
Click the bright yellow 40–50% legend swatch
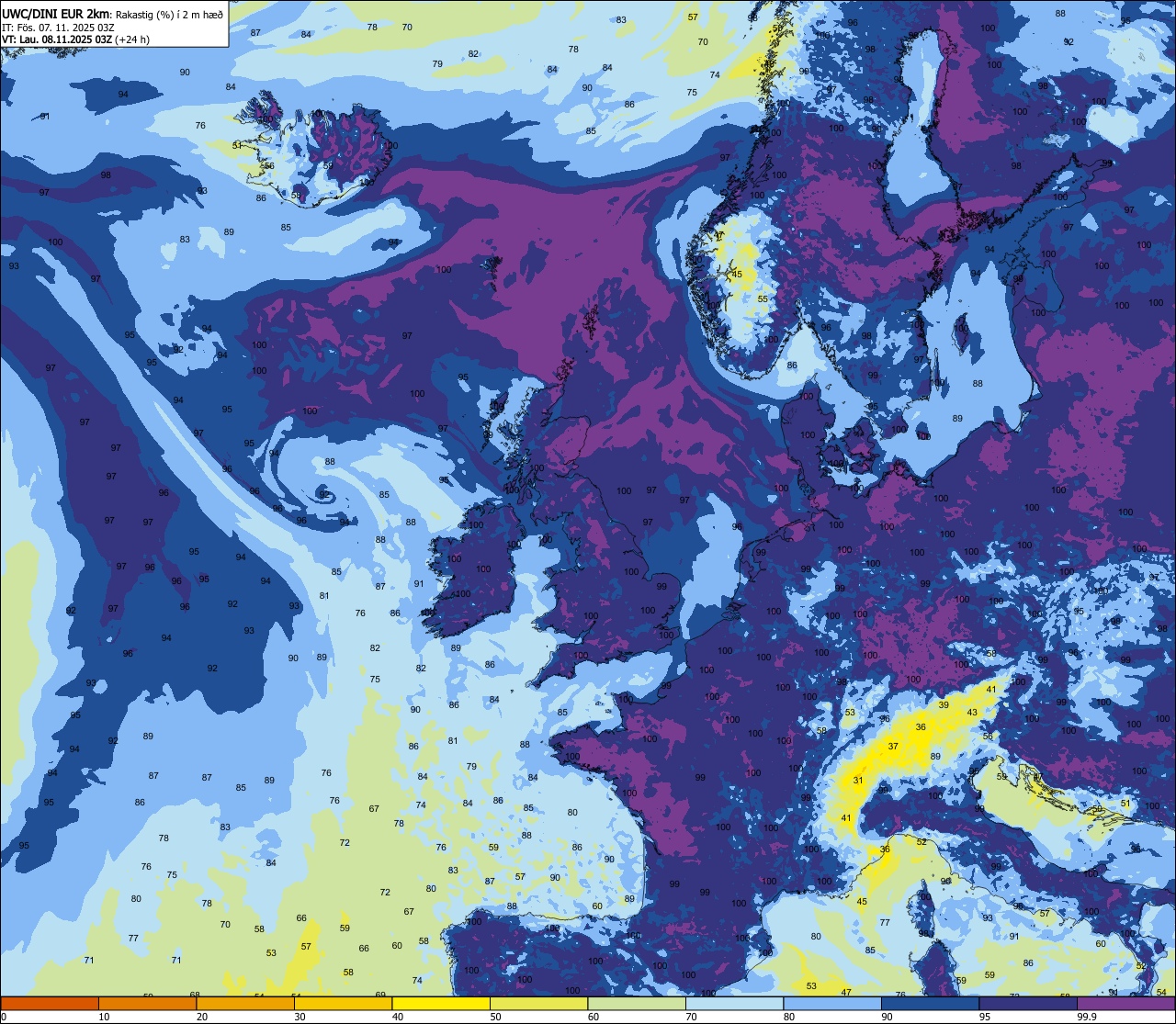pos(441,1003)
